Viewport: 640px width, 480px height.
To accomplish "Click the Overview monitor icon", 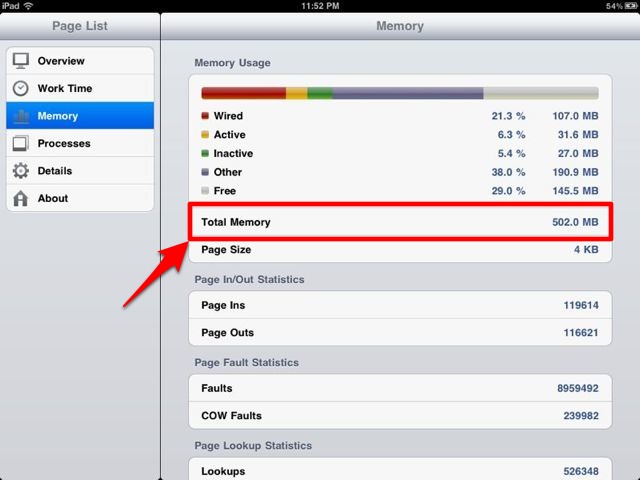I will coord(20,61).
